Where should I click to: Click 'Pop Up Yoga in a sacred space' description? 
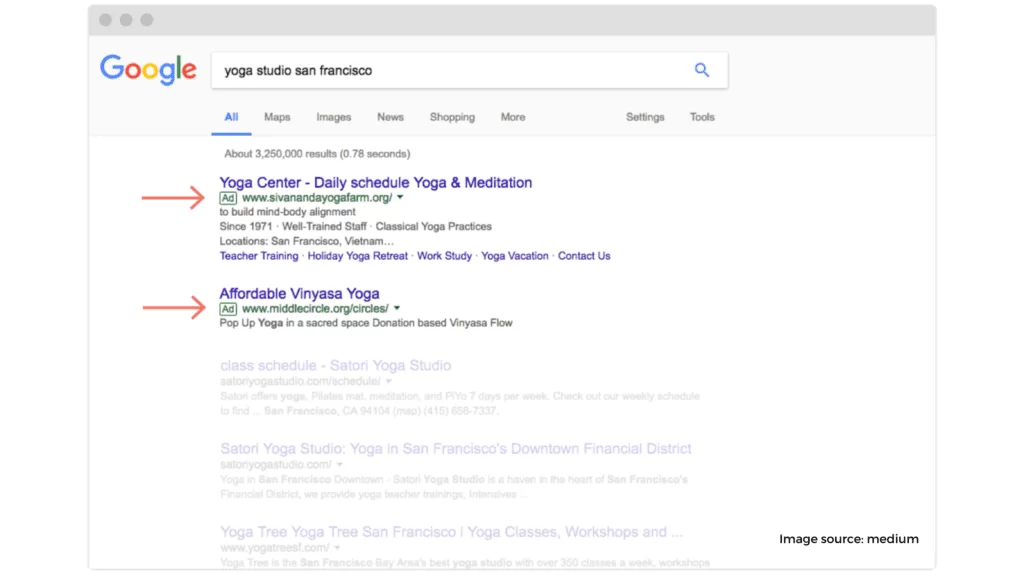pyautogui.click(x=366, y=323)
